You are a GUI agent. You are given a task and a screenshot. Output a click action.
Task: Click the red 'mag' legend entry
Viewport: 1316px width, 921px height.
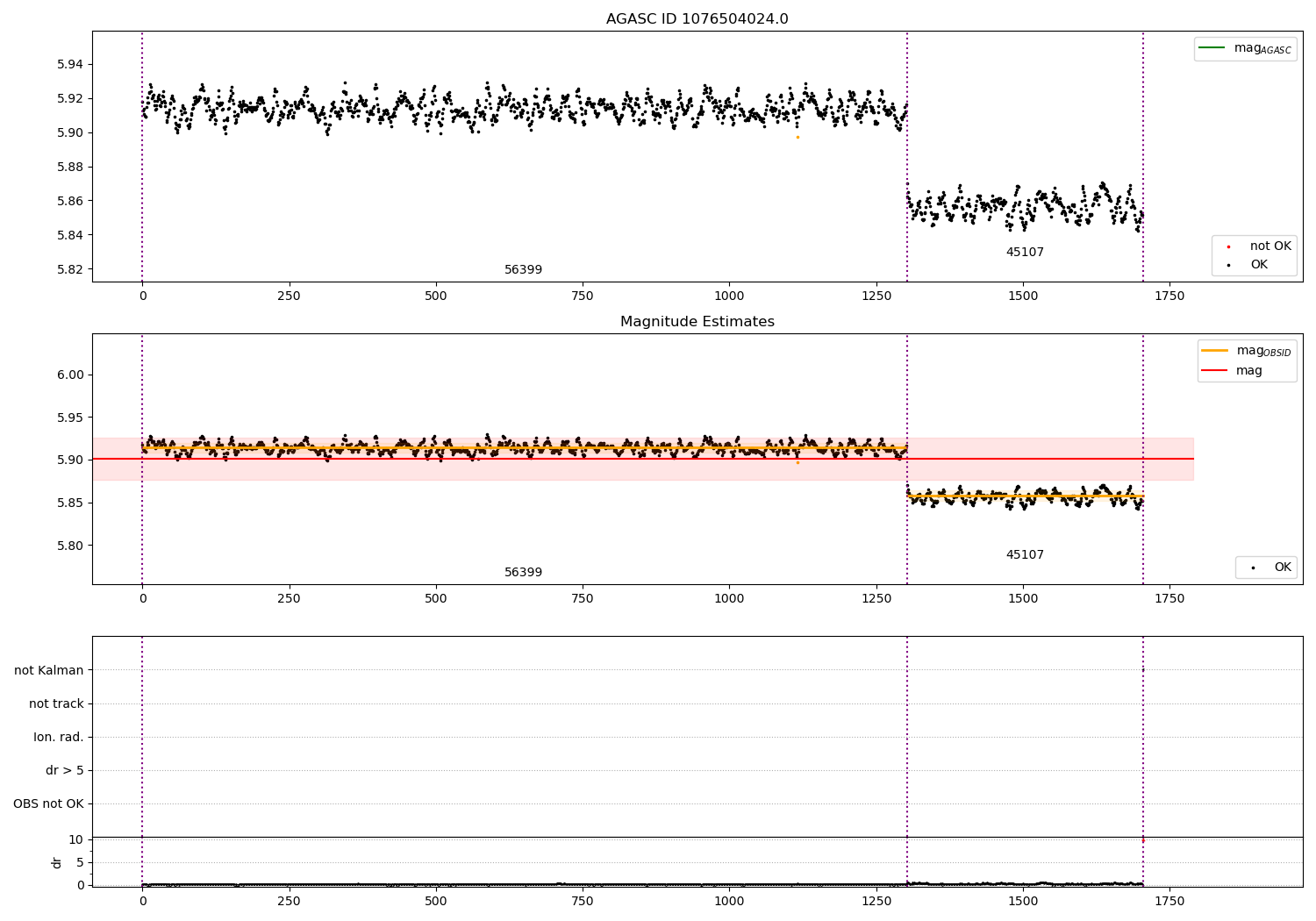click(x=1232, y=371)
